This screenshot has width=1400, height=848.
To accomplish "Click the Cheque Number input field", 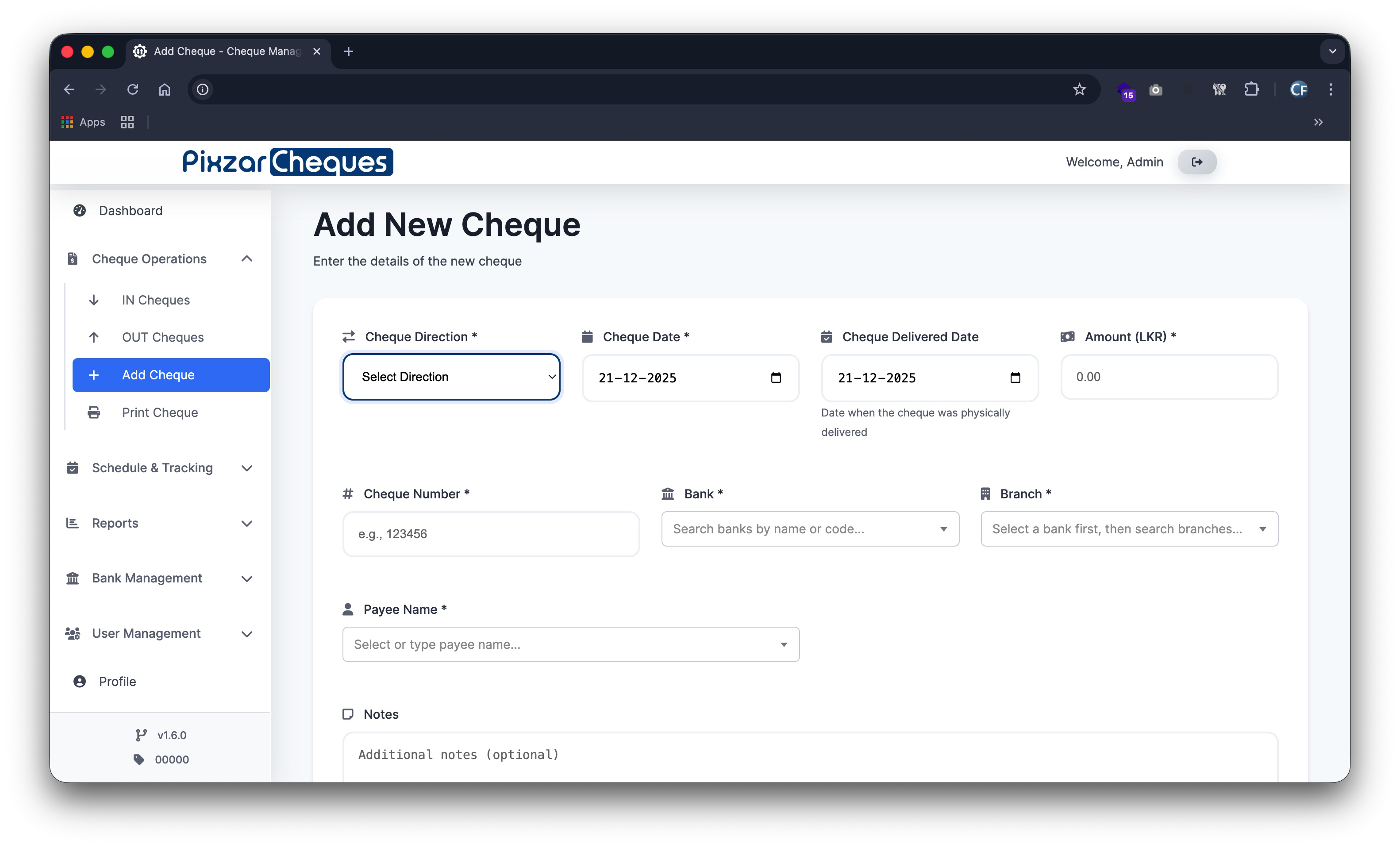I will pyautogui.click(x=490, y=534).
